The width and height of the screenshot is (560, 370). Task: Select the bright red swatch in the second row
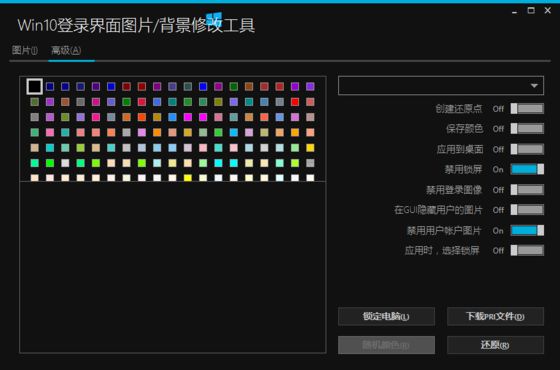[x=295, y=102]
